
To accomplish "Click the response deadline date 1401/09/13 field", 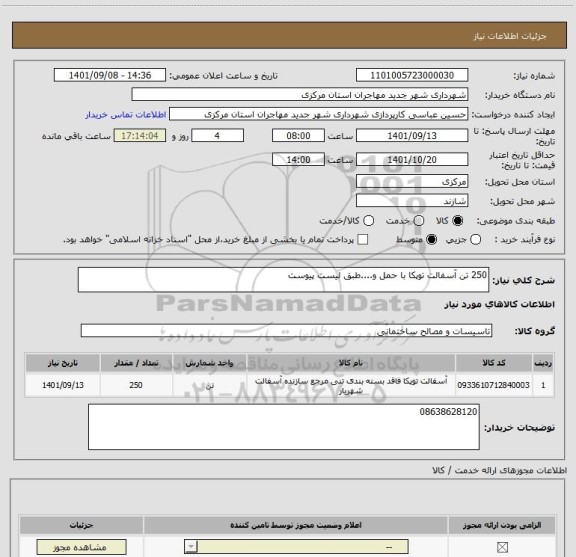I will tap(412, 136).
